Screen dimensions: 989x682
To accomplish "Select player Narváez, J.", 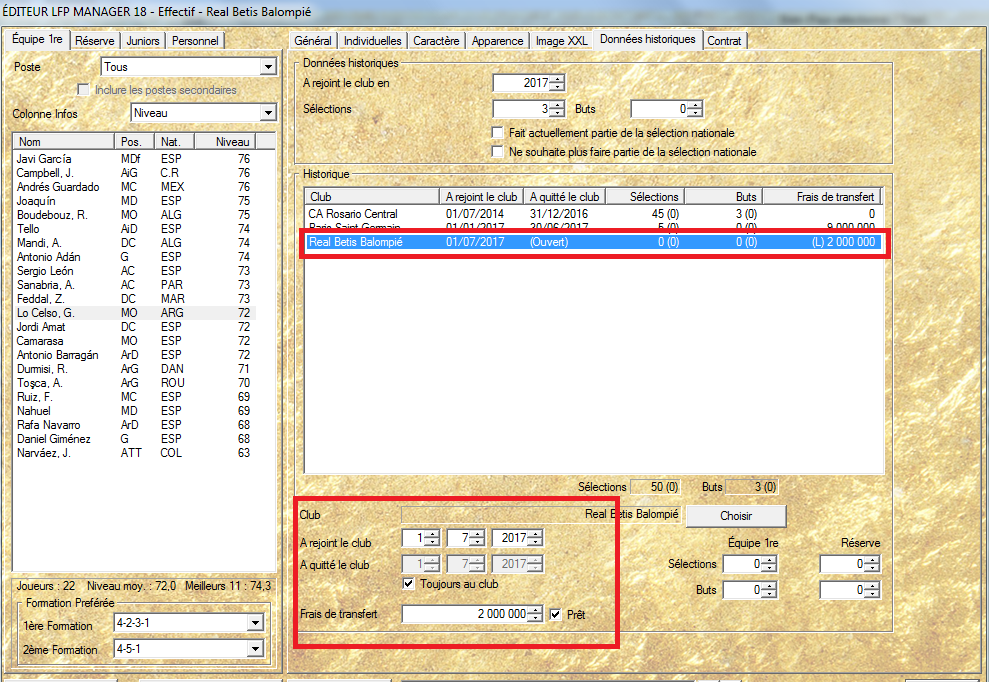I will pos(135,453).
